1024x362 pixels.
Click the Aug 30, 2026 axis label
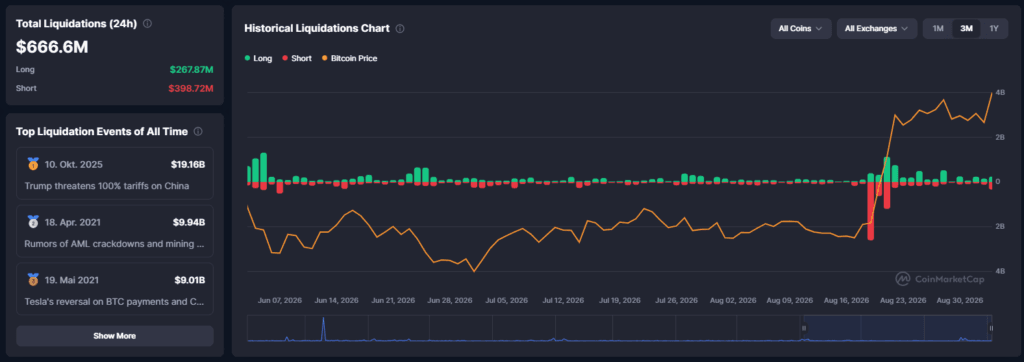pos(960,301)
